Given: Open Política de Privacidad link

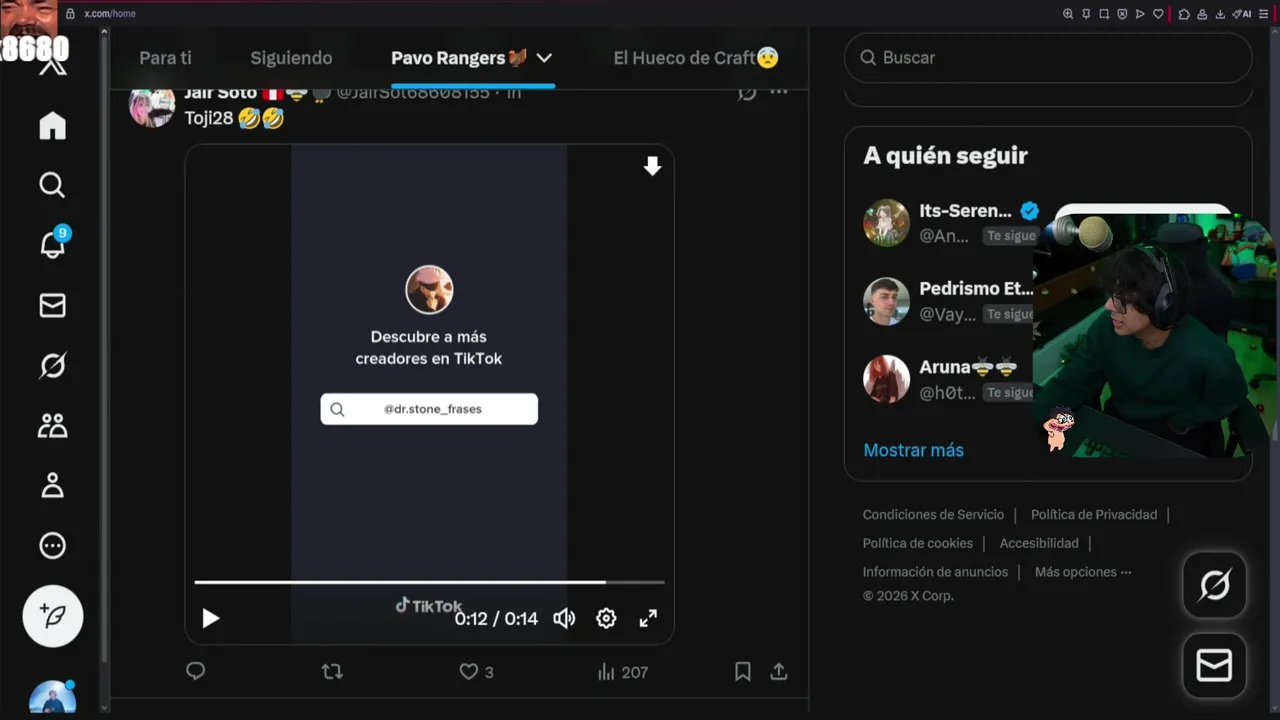Looking at the screenshot, I should (x=1094, y=515).
